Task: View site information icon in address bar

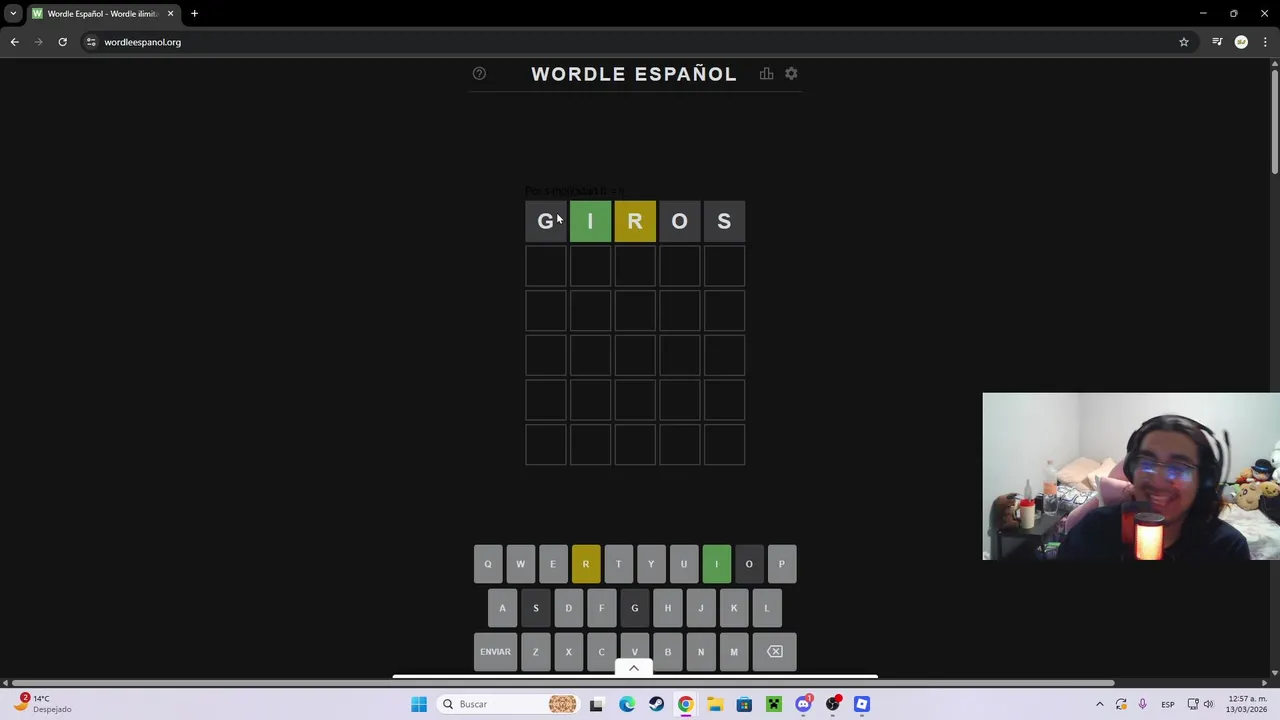Action: tap(91, 42)
